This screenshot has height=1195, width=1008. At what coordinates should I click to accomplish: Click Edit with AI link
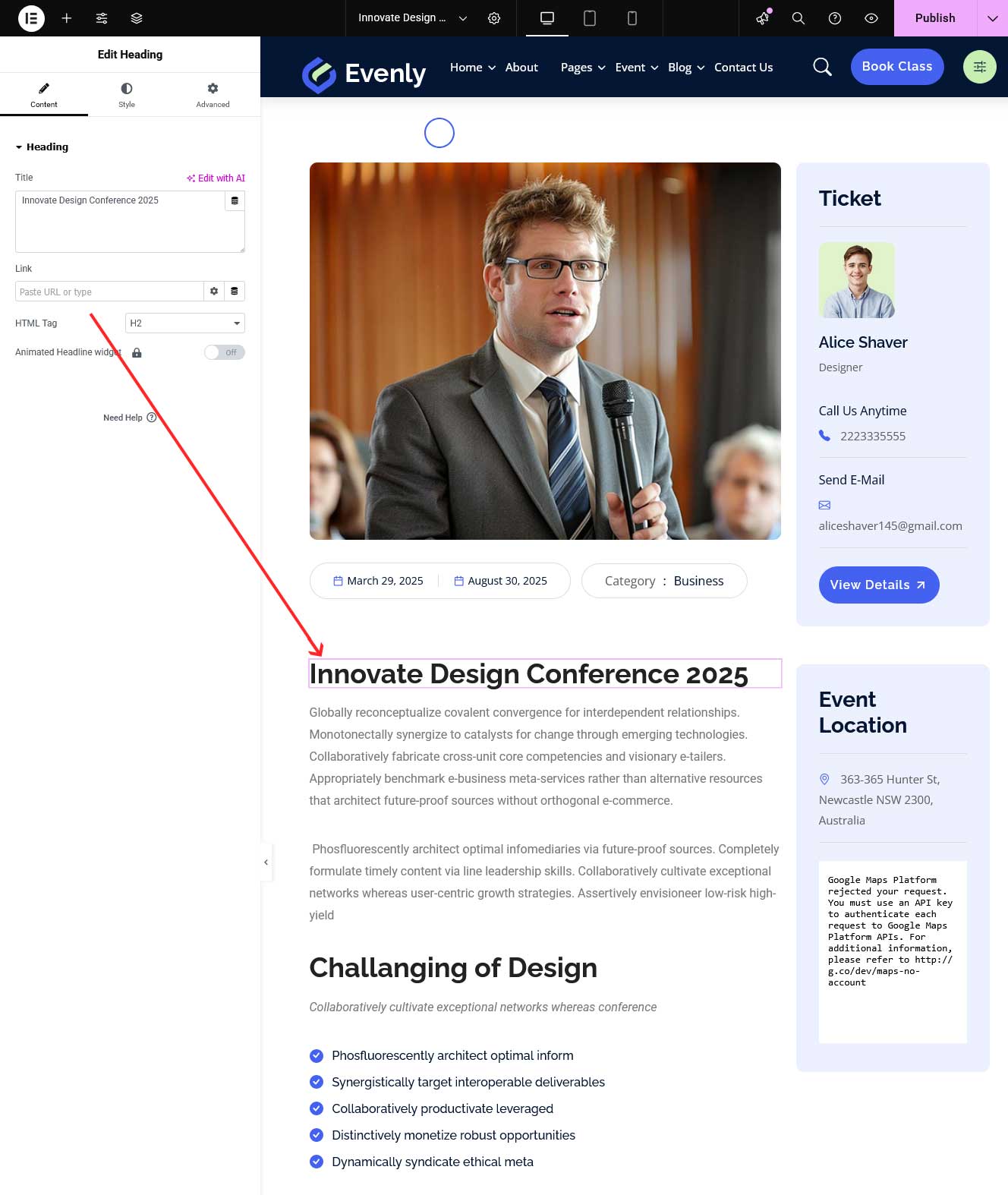216,178
